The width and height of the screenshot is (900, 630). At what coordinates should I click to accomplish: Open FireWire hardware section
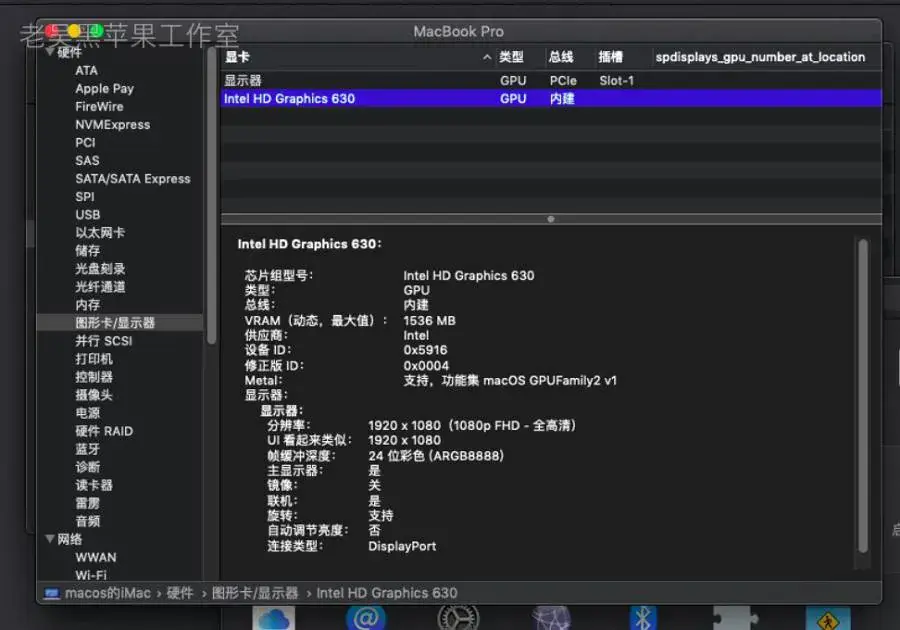coord(99,107)
